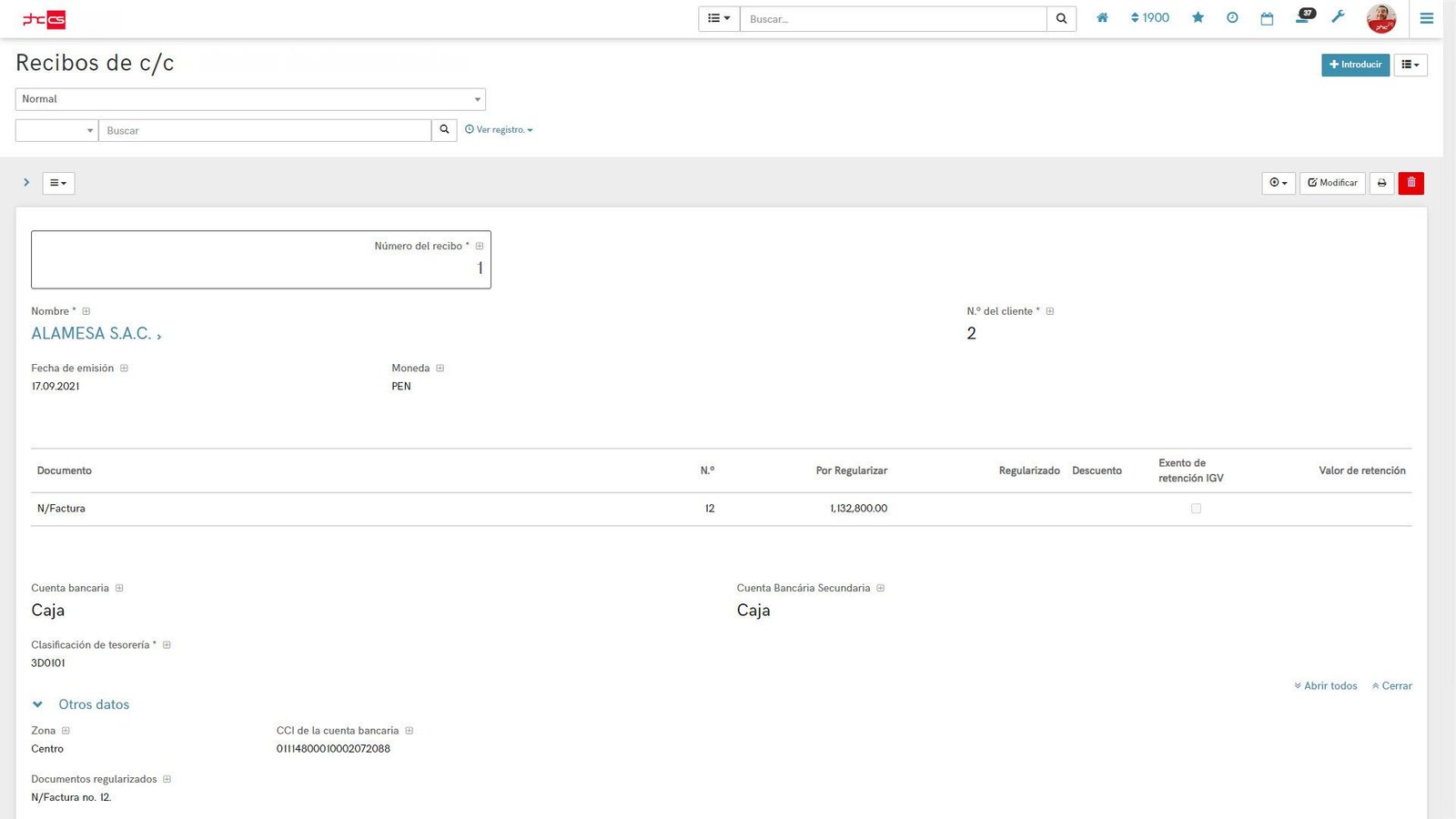Open the Normal view dropdown
The image size is (1456, 819).
point(250,99)
